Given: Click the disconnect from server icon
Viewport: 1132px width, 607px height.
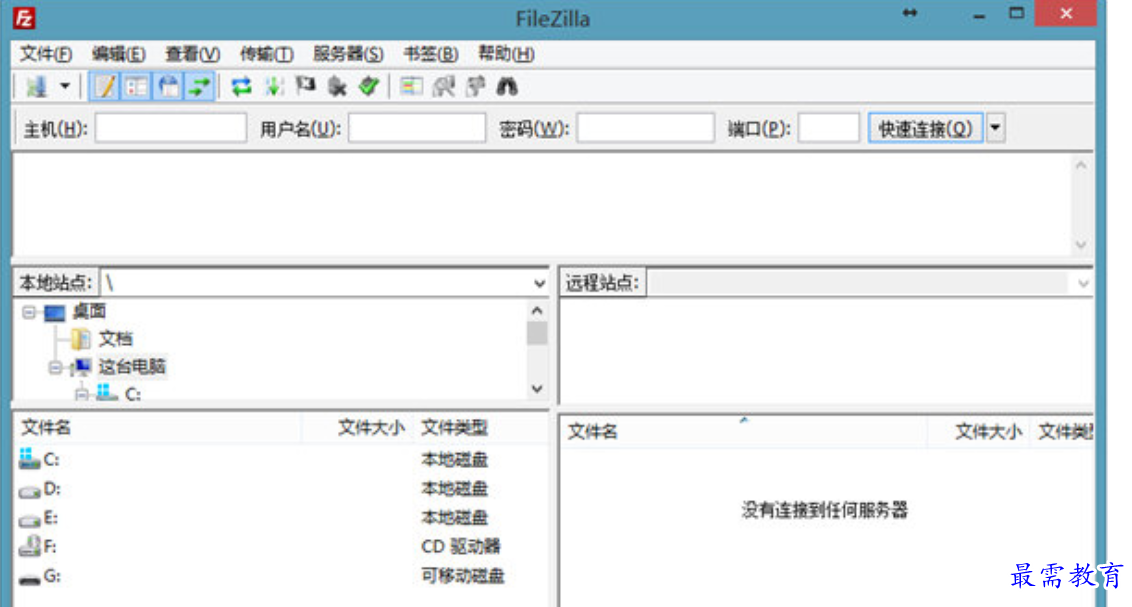Looking at the screenshot, I should click(336, 87).
